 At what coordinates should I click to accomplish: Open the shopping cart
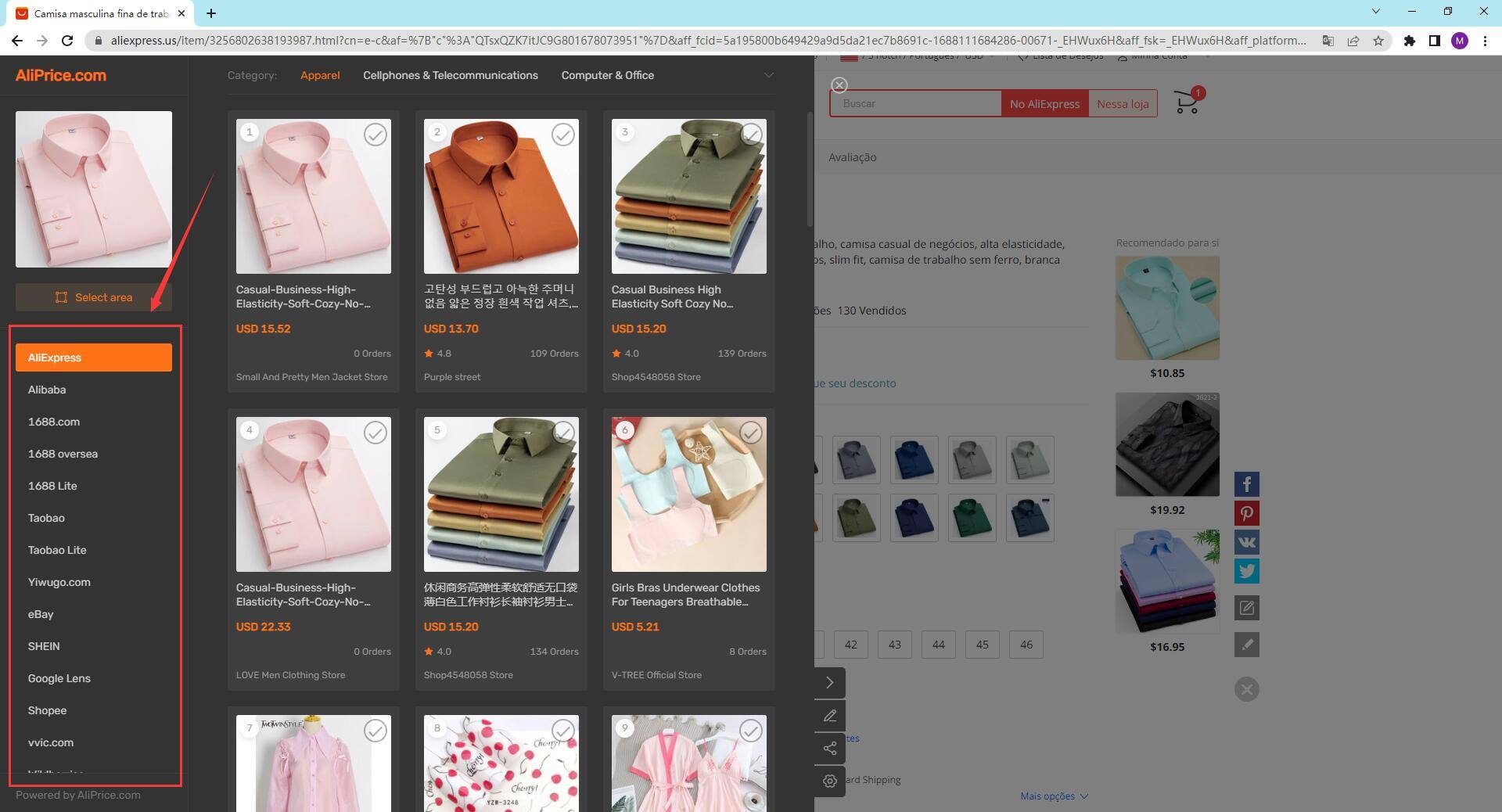click(1188, 102)
